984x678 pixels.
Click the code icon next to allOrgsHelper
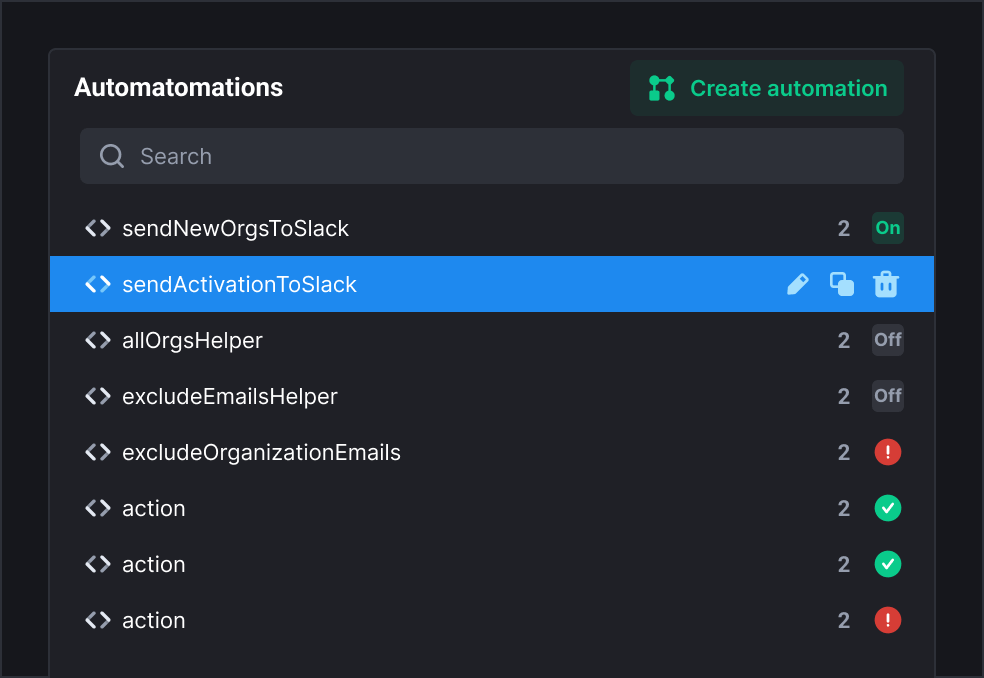click(97, 340)
